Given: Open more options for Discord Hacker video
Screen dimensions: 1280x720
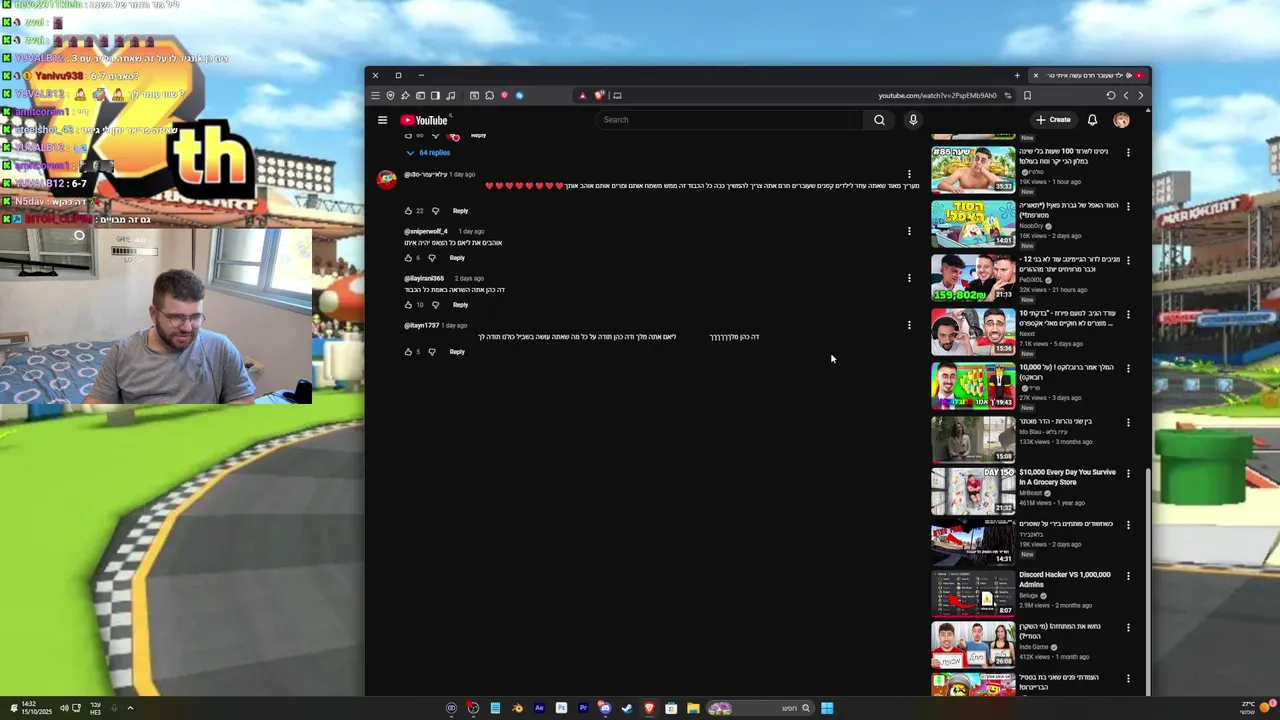Looking at the screenshot, I should tap(1128, 576).
